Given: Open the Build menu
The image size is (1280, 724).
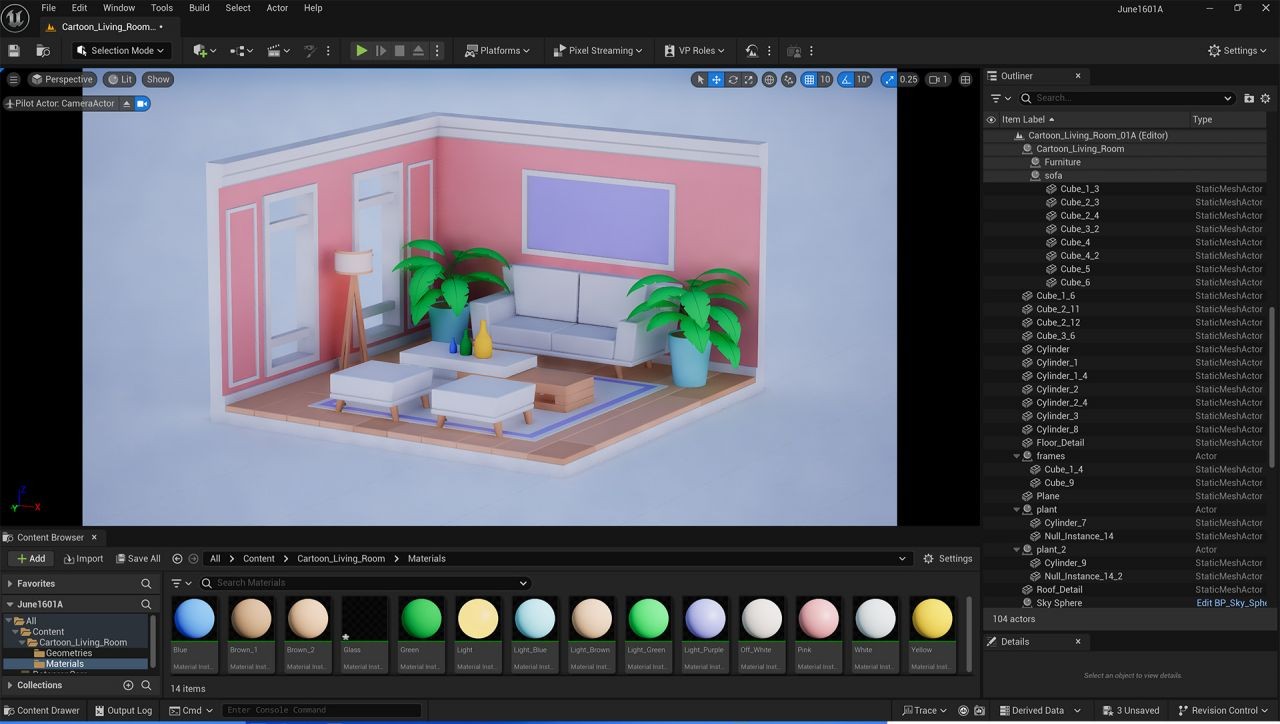Looking at the screenshot, I should pos(199,8).
